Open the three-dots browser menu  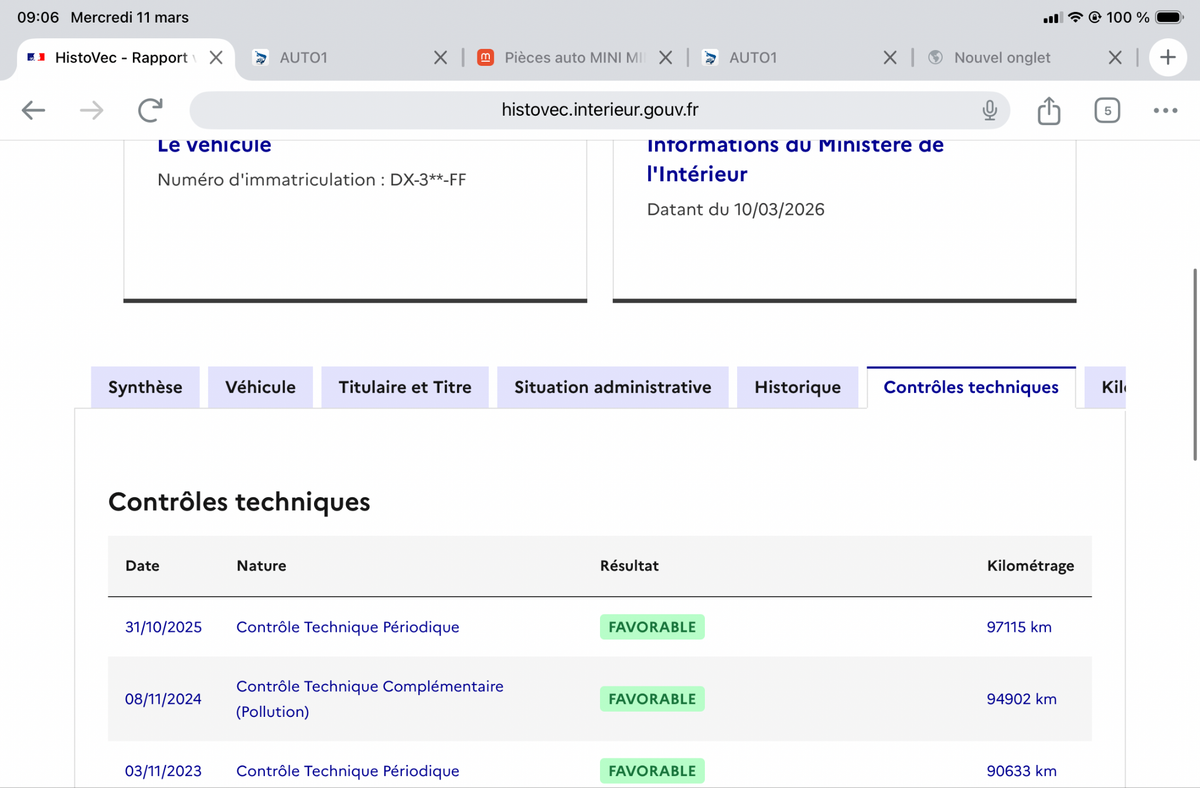point(1165,110)
